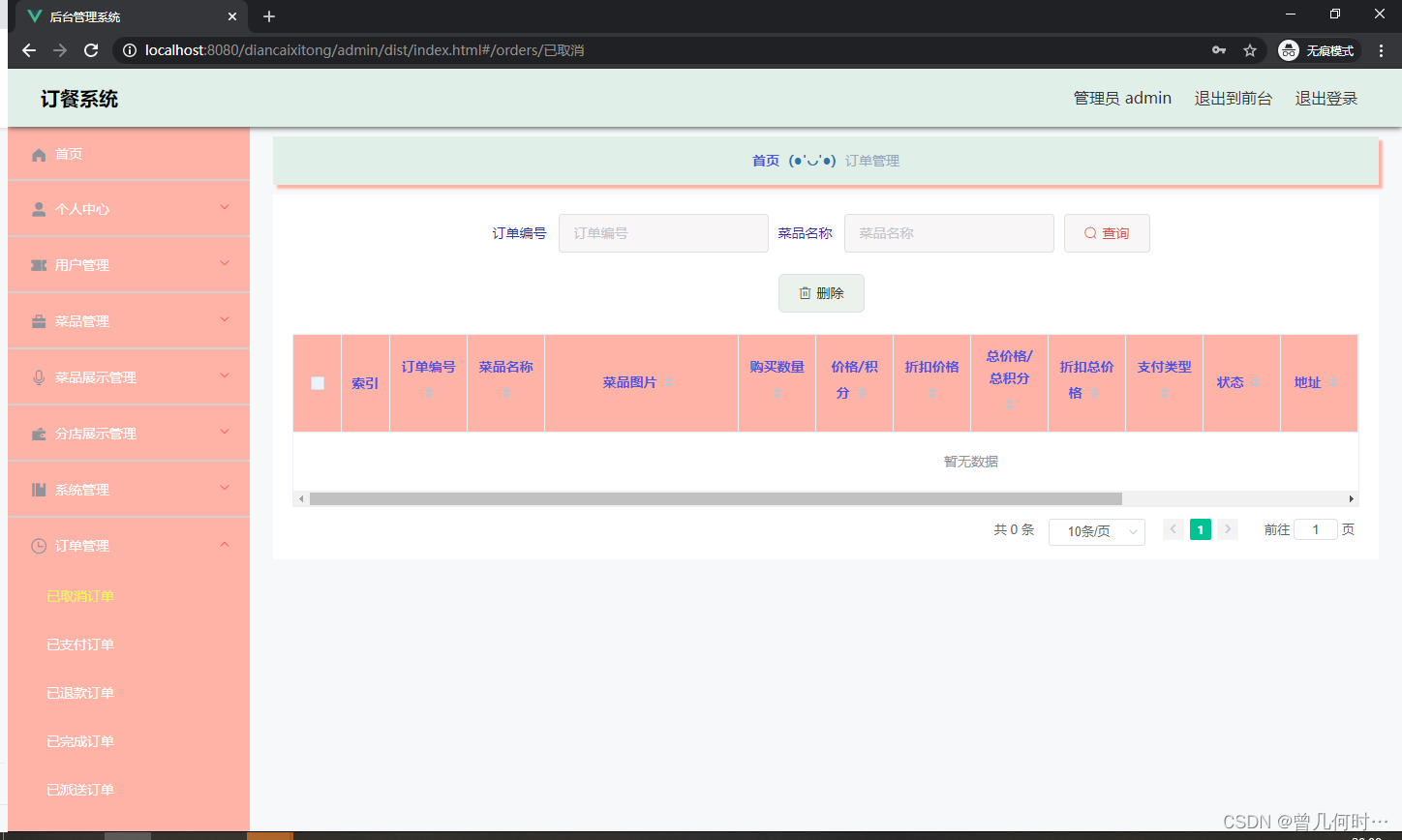
Task: Expand the 系统管理 menu chevron
Action: point(225,488)
